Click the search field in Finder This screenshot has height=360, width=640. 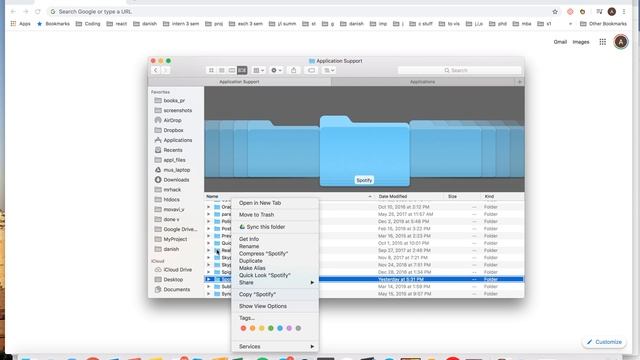click(459, 70)
